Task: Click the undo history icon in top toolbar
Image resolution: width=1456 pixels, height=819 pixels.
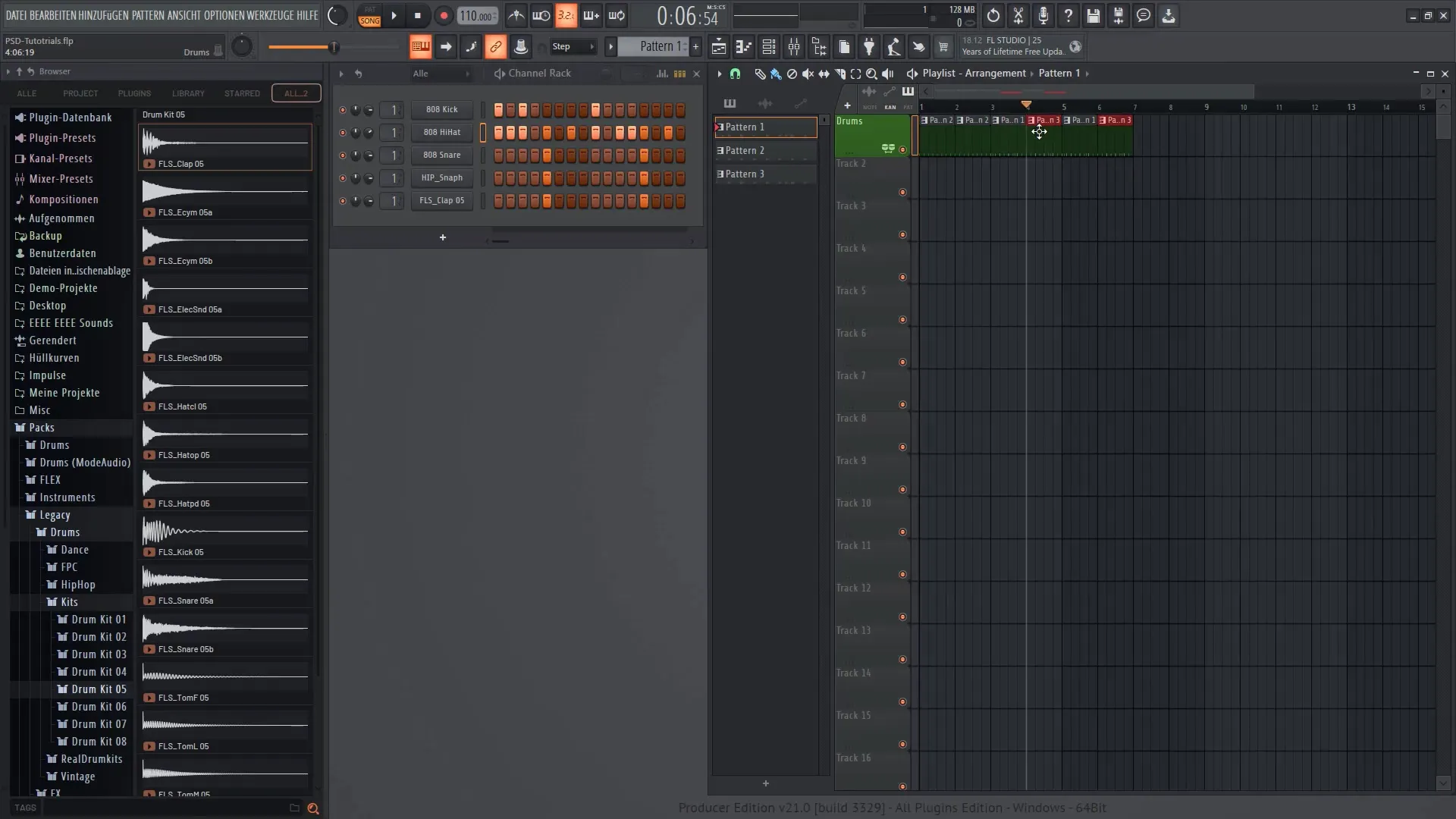Action: [x=993, y=15]
